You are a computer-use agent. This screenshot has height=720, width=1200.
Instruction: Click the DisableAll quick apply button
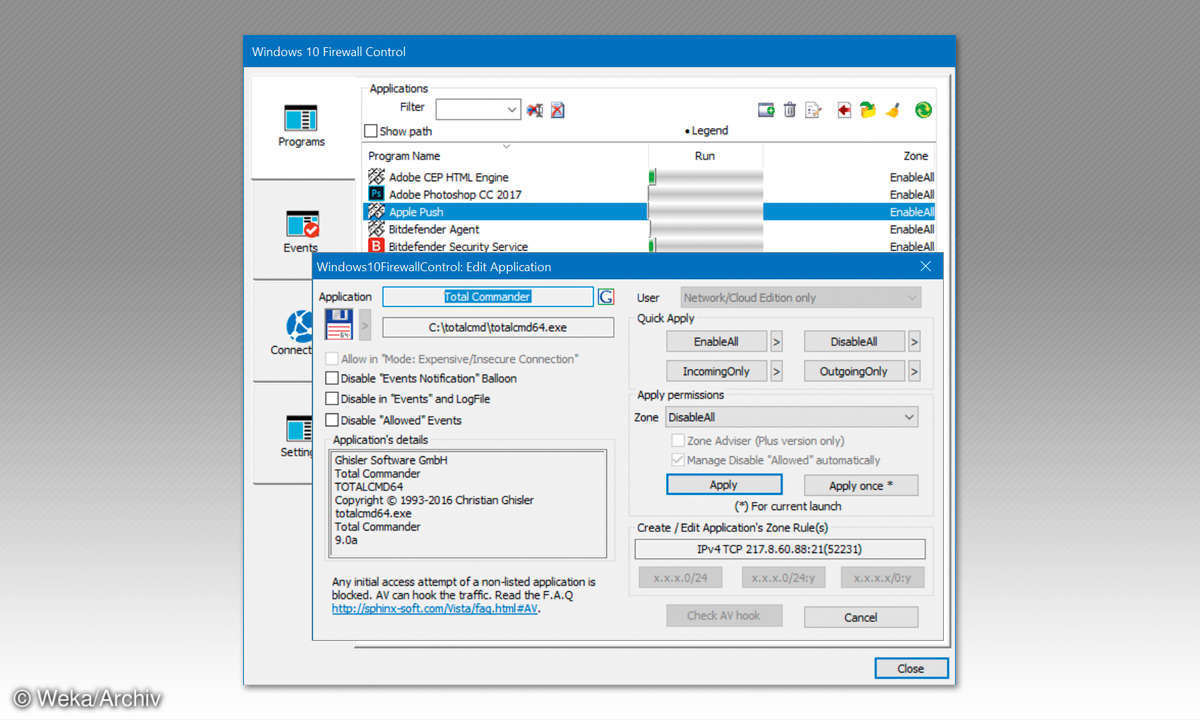(854, 342)
